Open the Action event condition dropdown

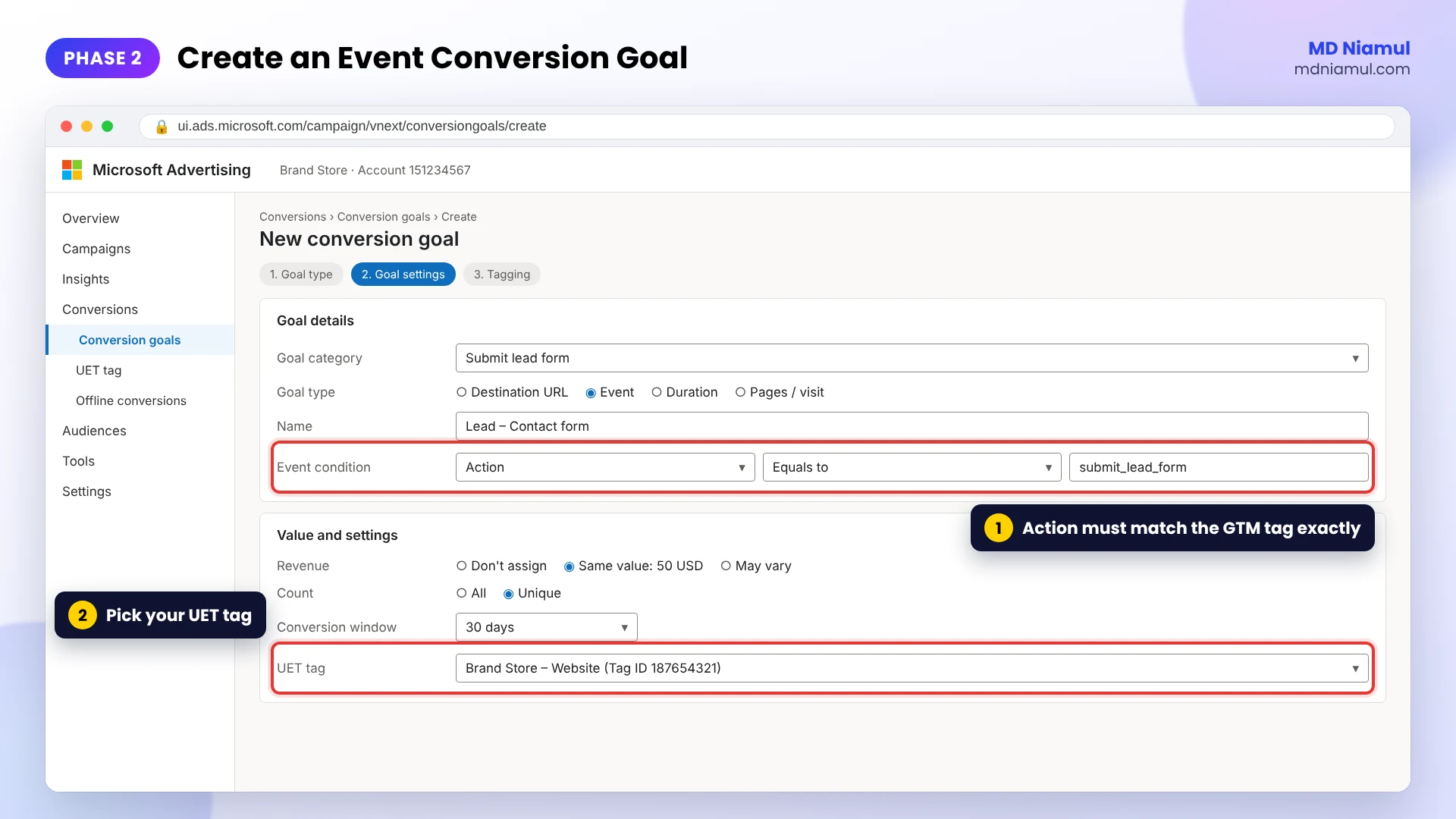coord(605,467)
